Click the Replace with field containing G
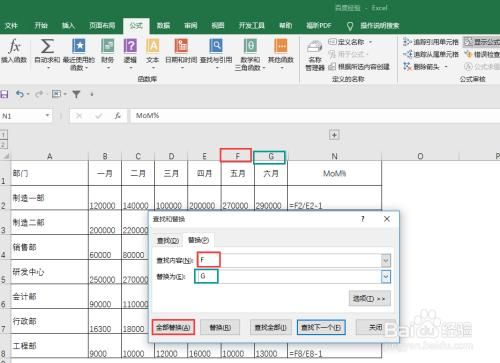 click(x=289, y=276)
